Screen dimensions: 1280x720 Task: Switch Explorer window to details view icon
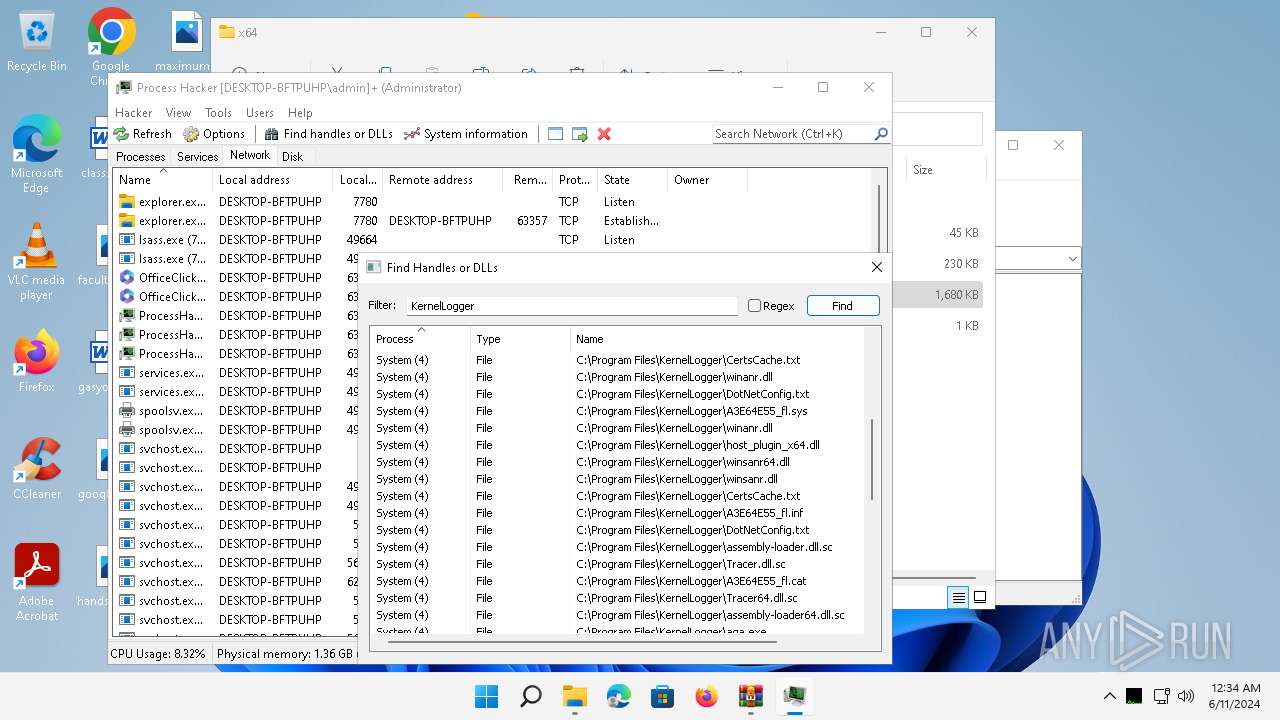tap(958, 597)
